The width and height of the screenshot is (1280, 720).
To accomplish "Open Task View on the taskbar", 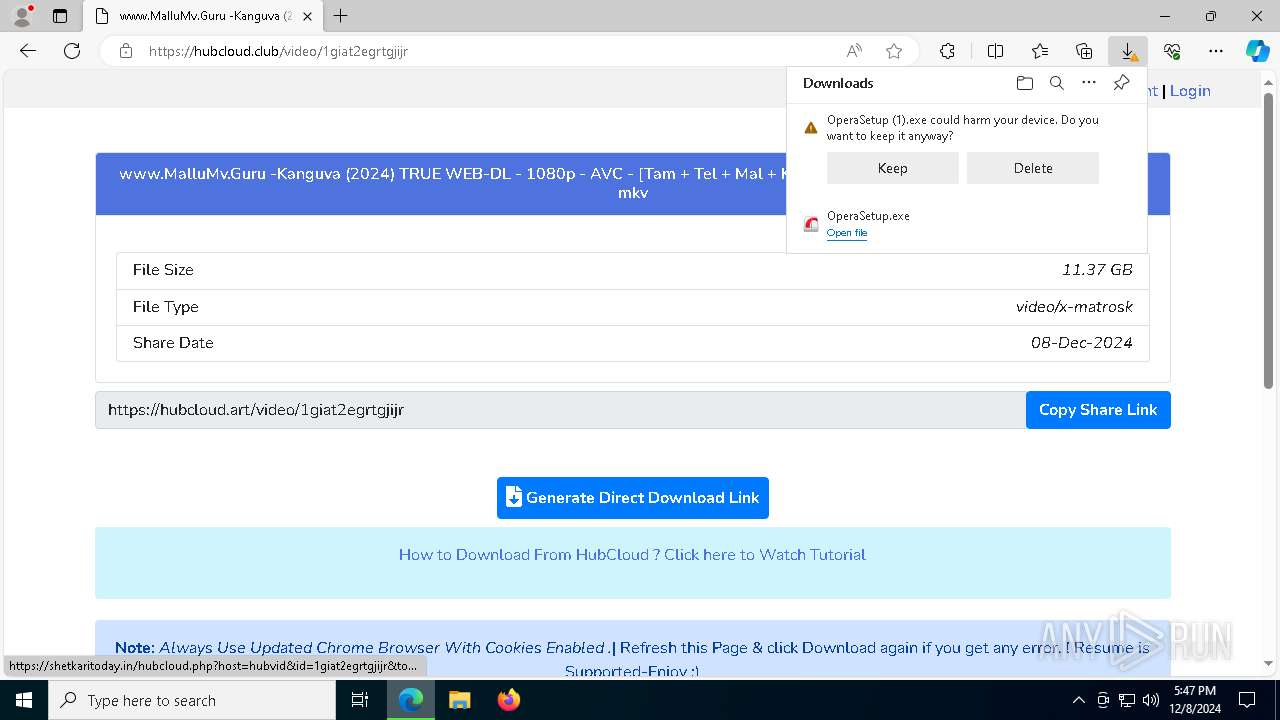I will (360, 700).
